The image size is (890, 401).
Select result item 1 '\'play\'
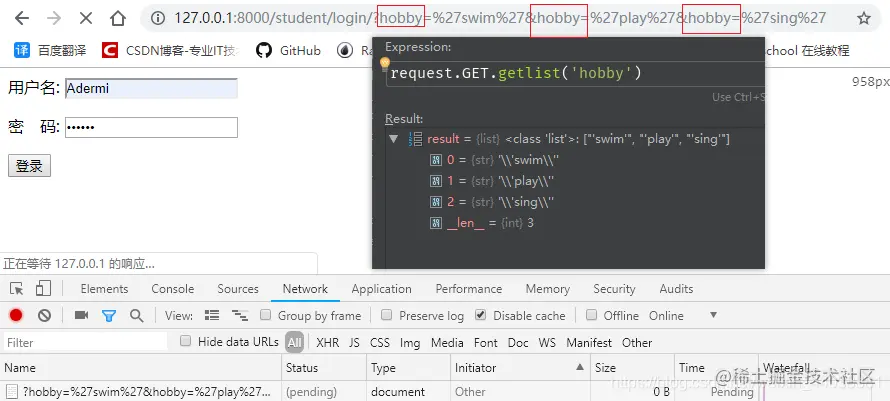coord(493,181)
